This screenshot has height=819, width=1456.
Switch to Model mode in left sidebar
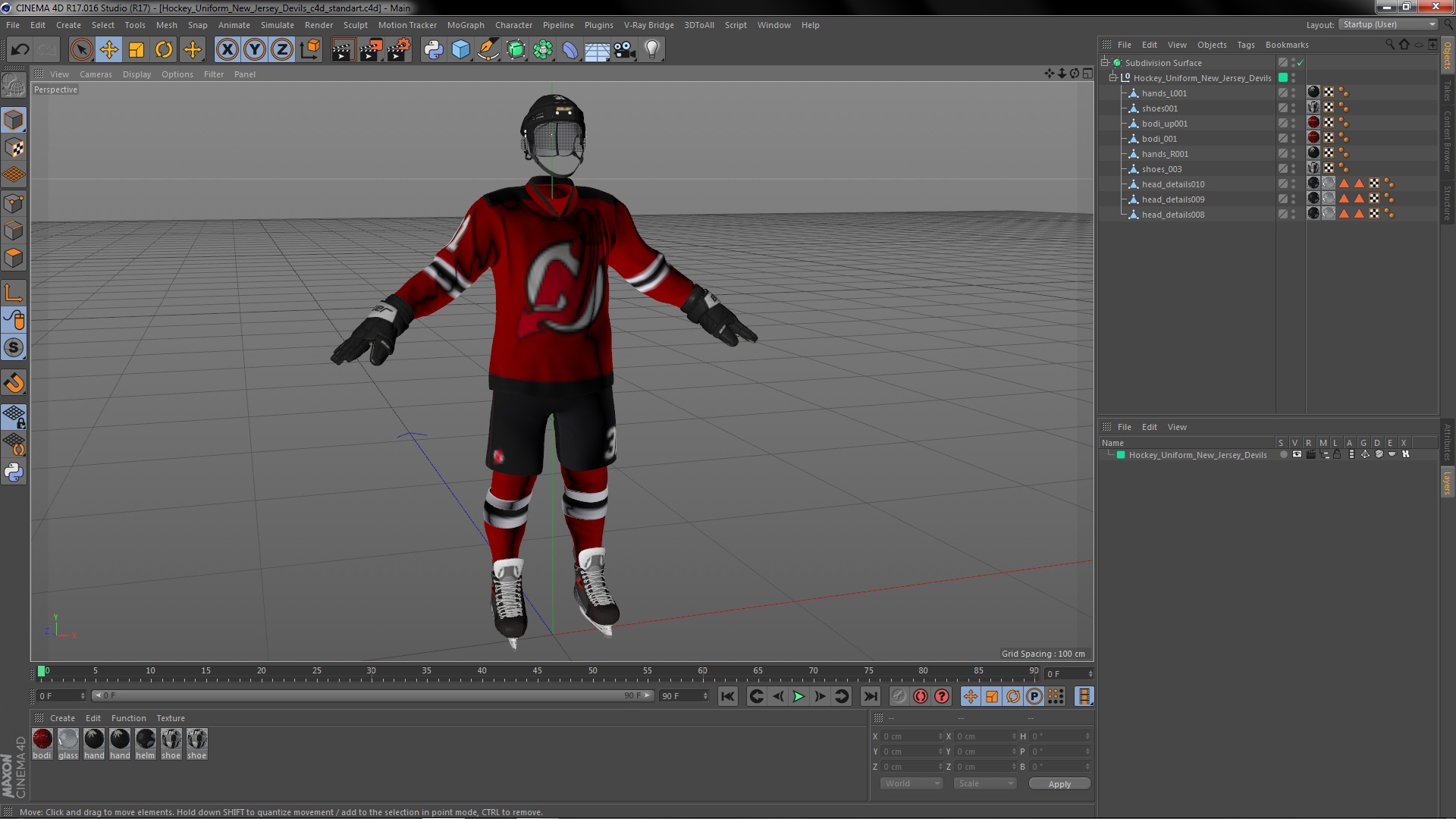coord(14,120)
